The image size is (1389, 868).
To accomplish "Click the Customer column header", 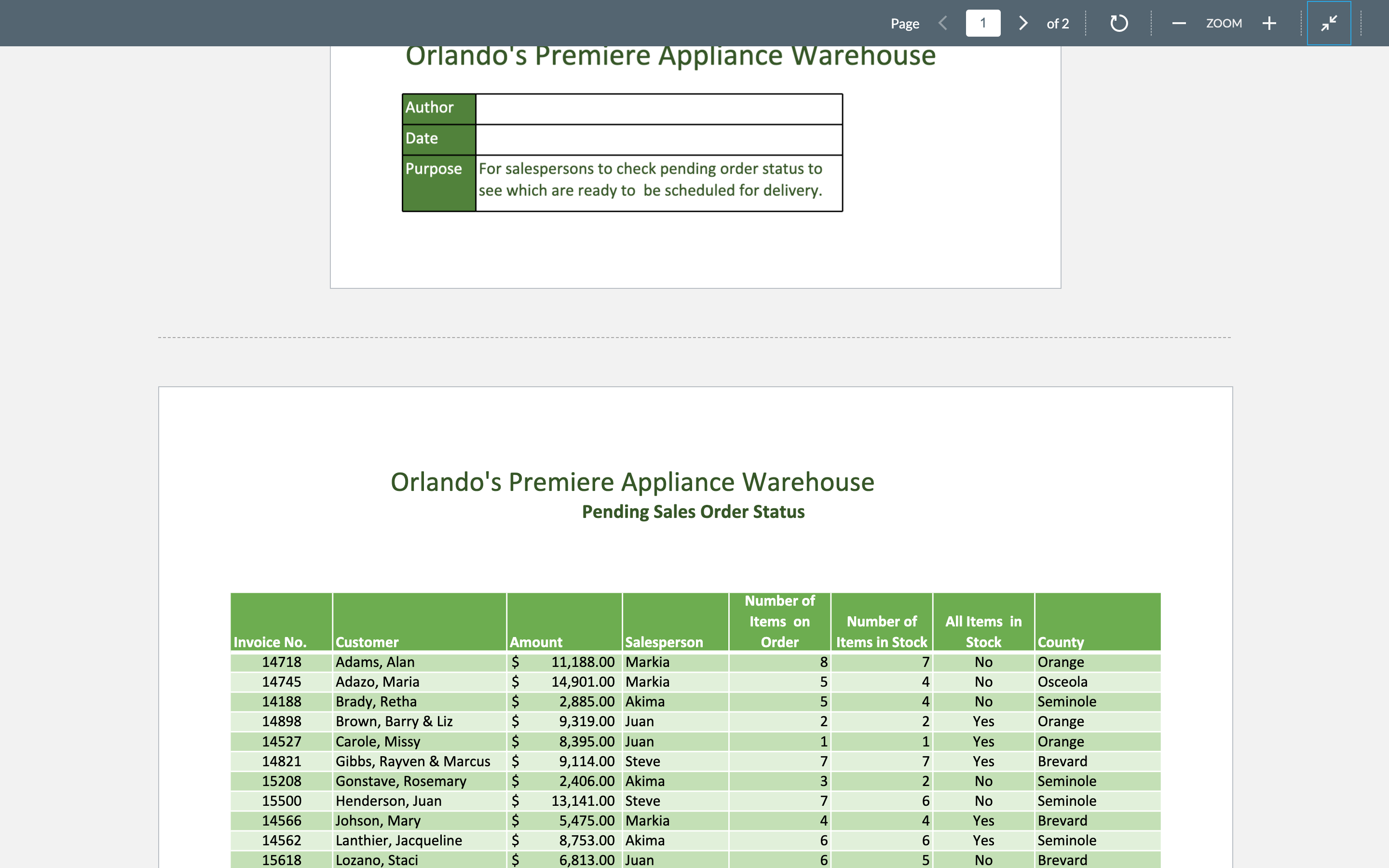I will point(367,642).
